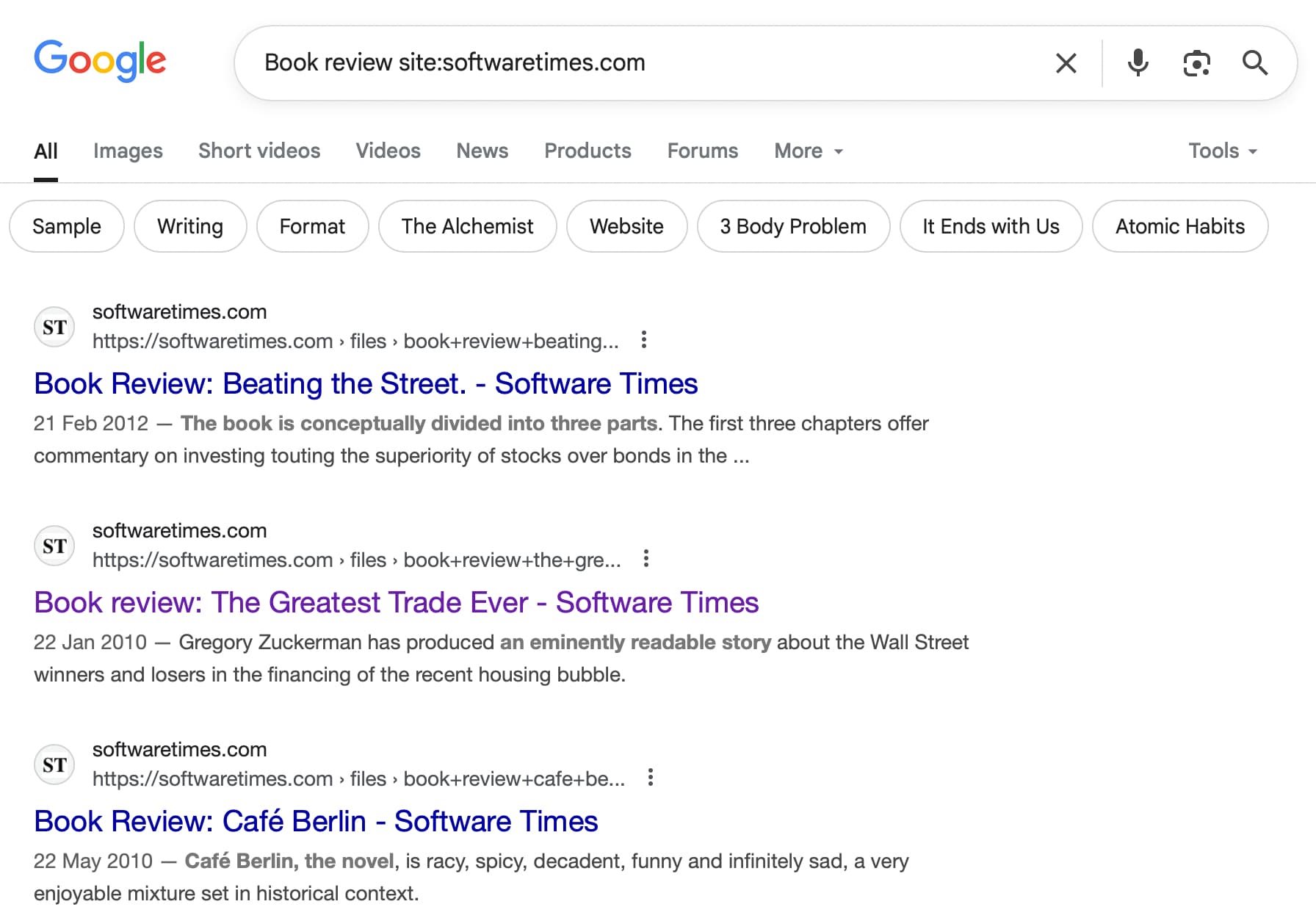Click ST favicon of first result
The width and height of the screenshot is (1316, 918).
[54, 327]
